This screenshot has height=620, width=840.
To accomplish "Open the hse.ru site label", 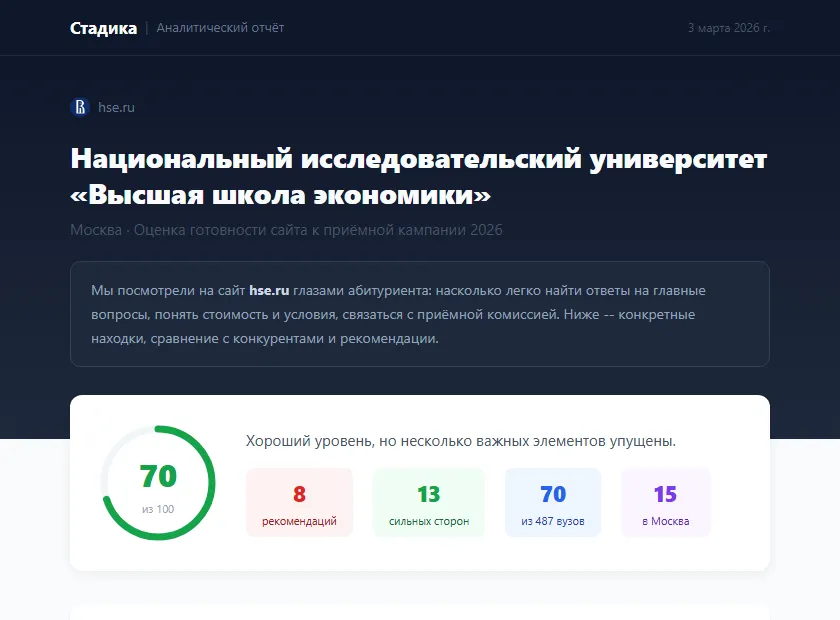I will pos(116,107).
